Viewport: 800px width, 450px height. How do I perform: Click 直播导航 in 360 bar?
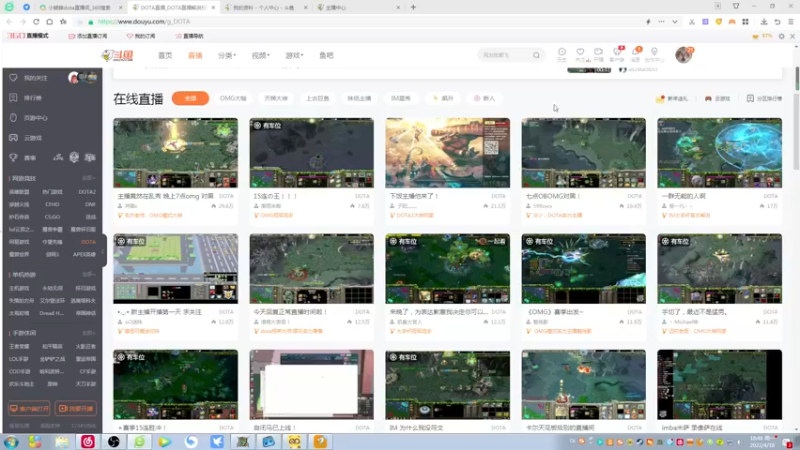pyautogui.click(x=189, y=36)
